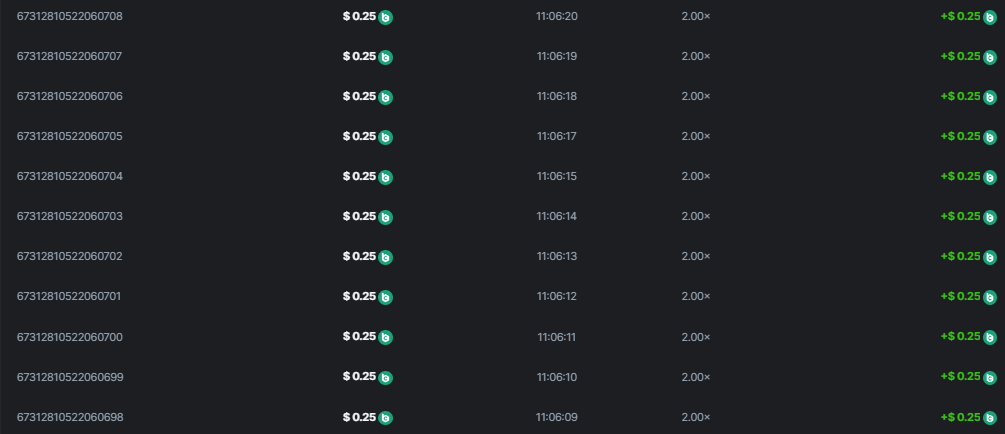
Task: Click the profit coin icon in the 11:06:19 row
Action: click(x=989, y=57)
